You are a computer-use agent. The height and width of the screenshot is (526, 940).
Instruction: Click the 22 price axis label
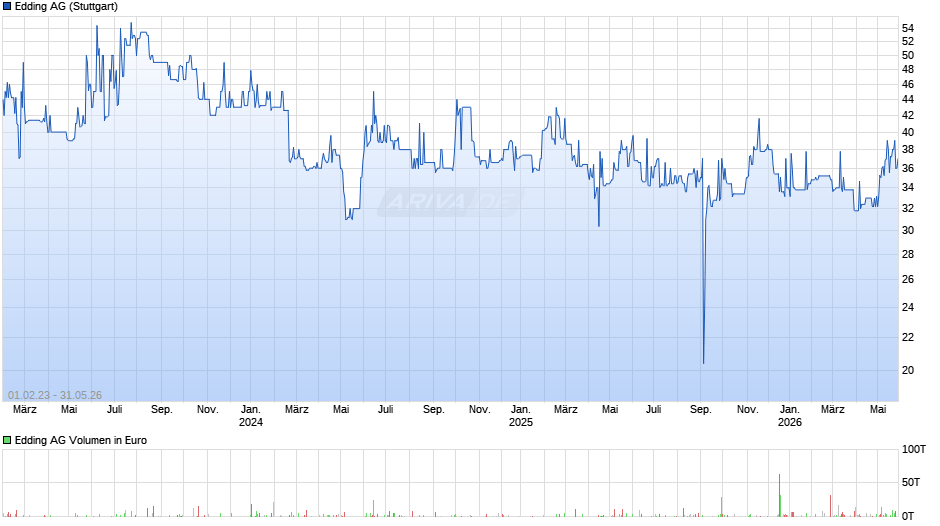908,338
